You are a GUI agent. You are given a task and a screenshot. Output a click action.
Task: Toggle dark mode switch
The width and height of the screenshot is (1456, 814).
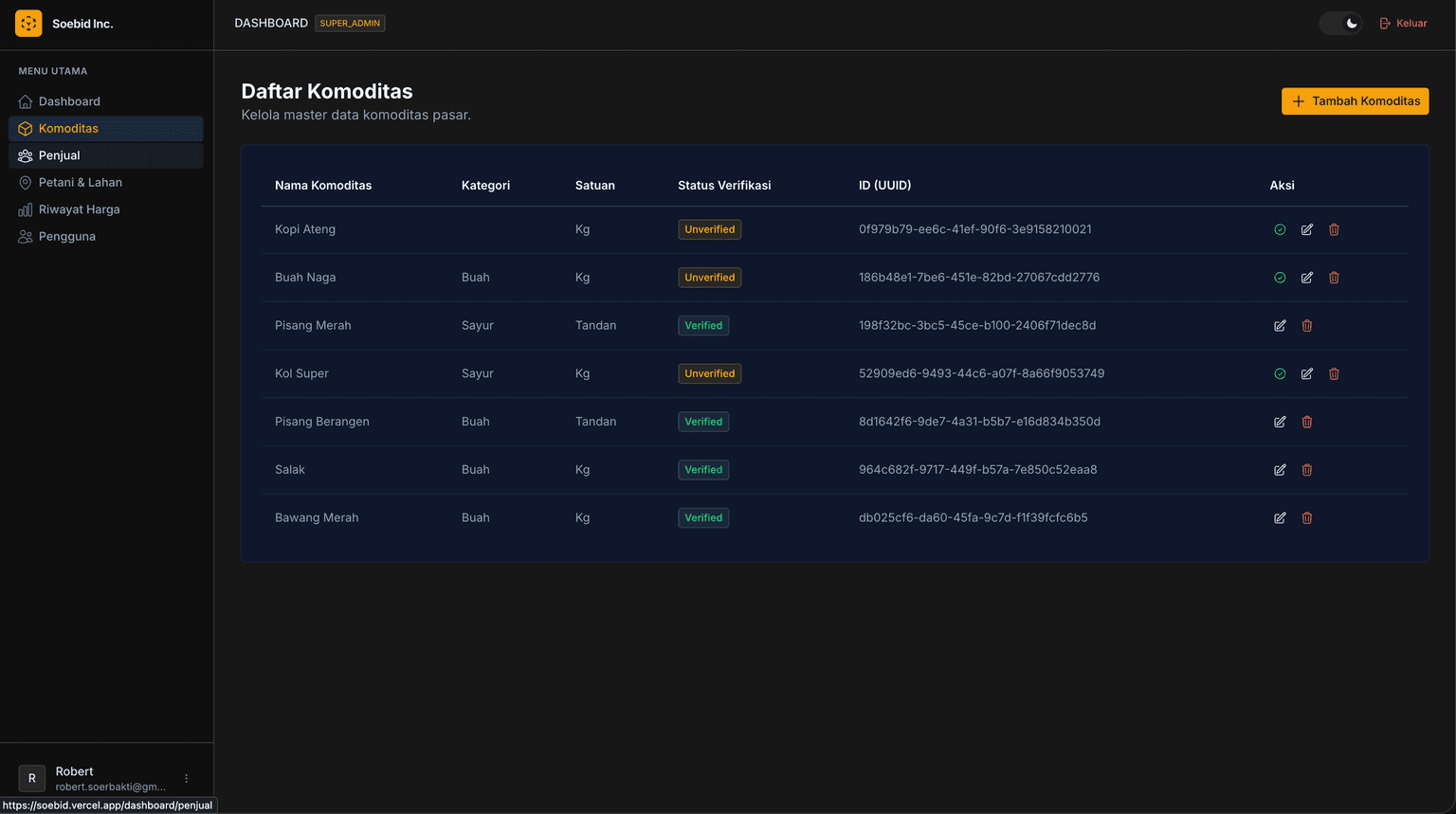coord(1340,24)
